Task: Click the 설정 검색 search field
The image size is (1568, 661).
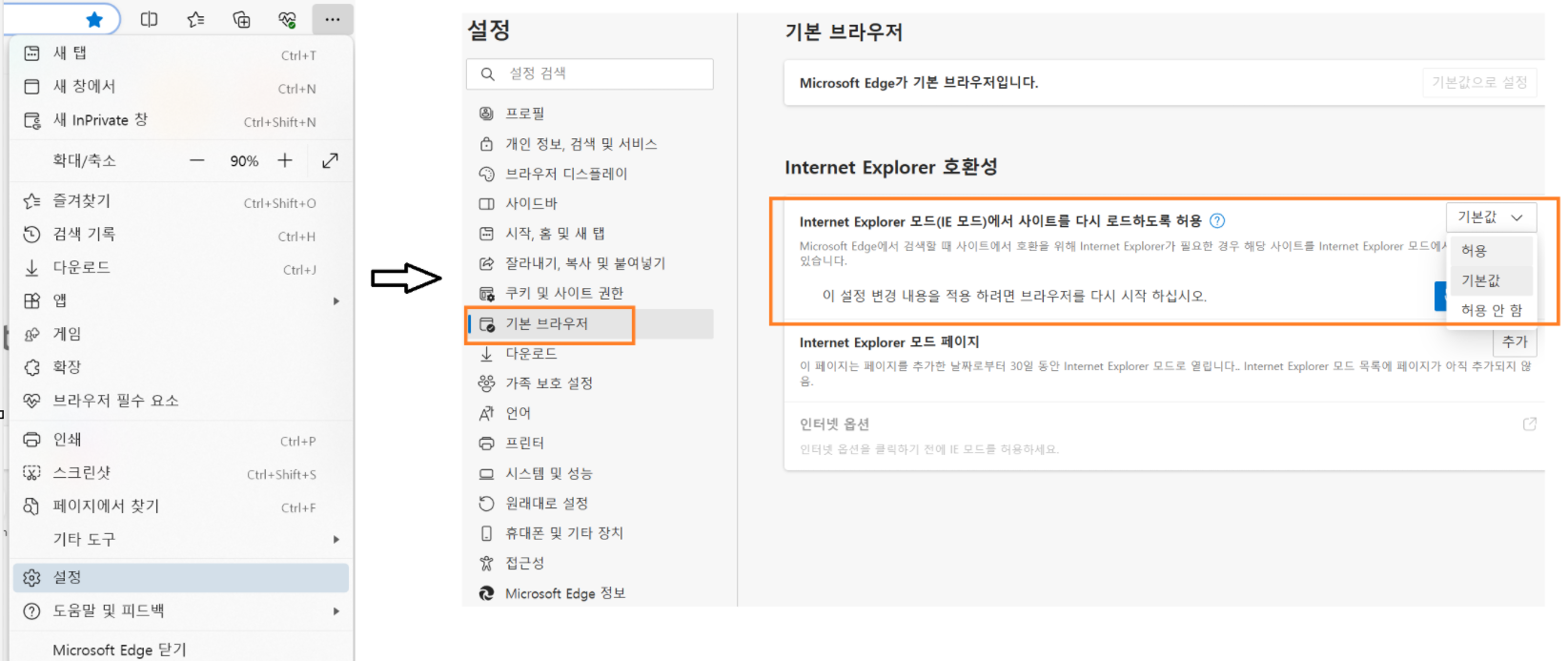Action: click(590, 73)
